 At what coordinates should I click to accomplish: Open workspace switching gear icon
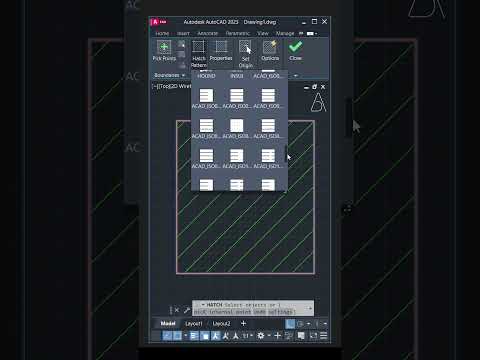pyautogui.click(x=261, y=336)
